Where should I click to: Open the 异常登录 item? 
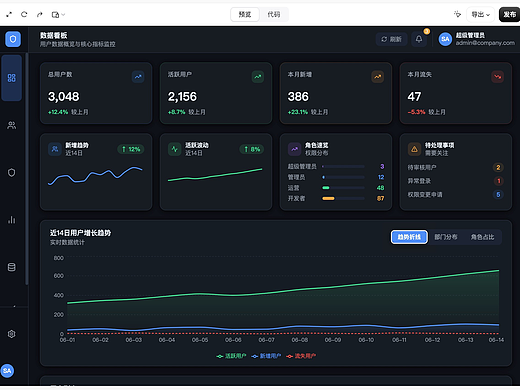(455, 181)
